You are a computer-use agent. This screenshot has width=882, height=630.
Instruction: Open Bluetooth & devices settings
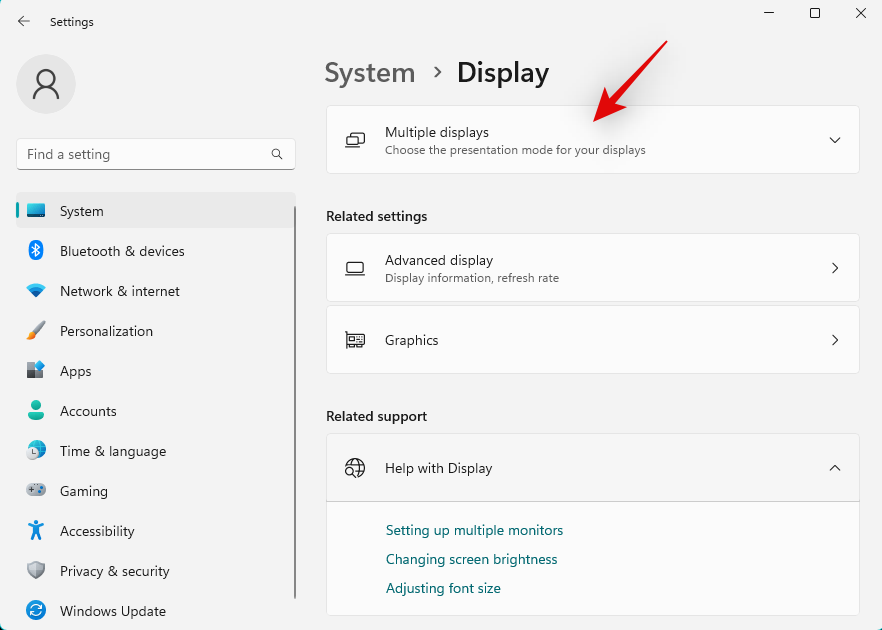[x=122, y=251]
